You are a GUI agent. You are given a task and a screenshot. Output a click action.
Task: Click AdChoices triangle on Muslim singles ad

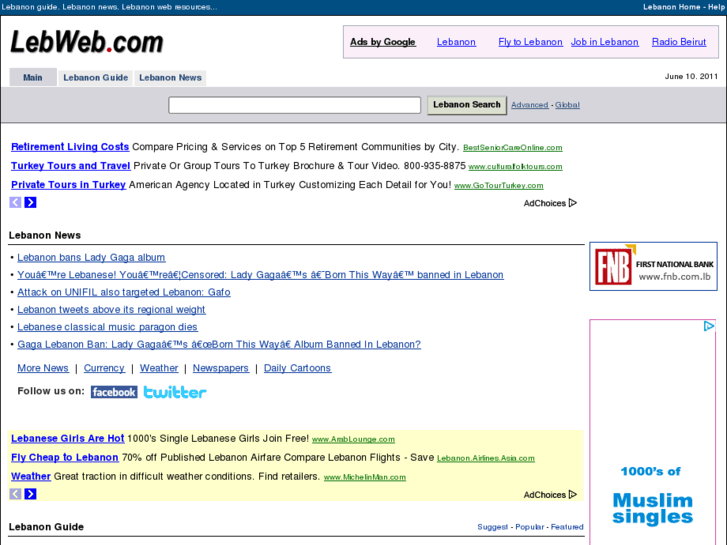[708, 326]
